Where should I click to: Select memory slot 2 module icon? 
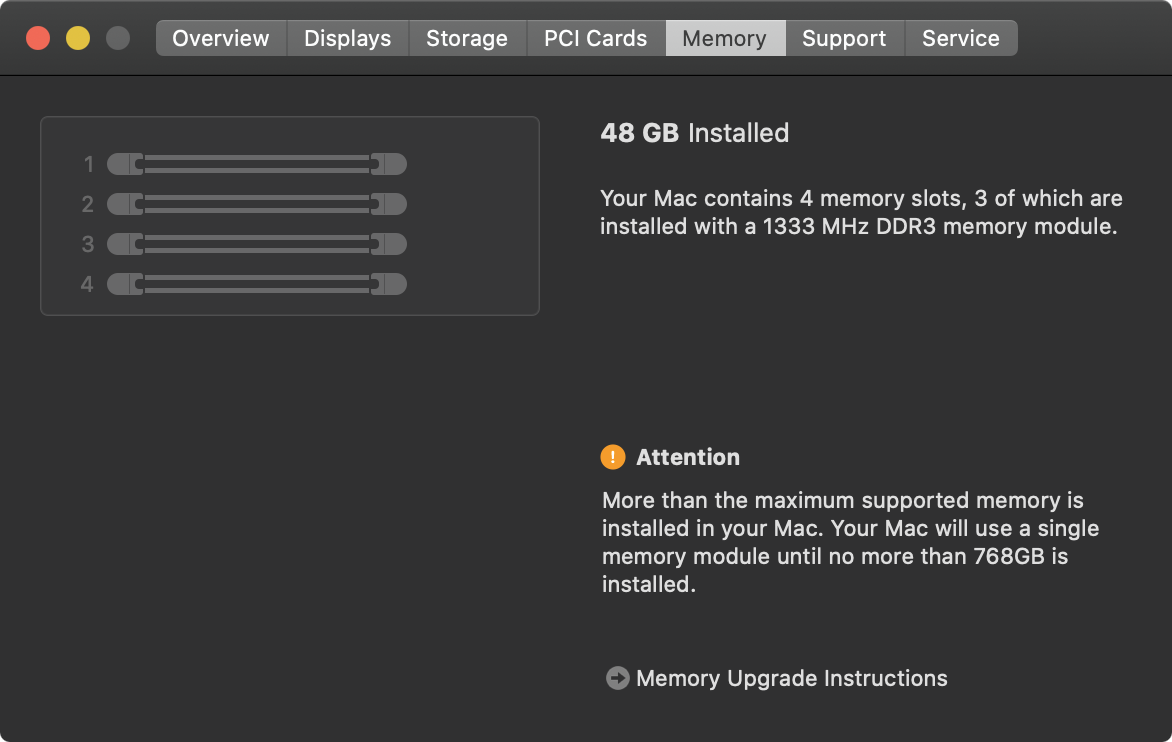point(256,204)
